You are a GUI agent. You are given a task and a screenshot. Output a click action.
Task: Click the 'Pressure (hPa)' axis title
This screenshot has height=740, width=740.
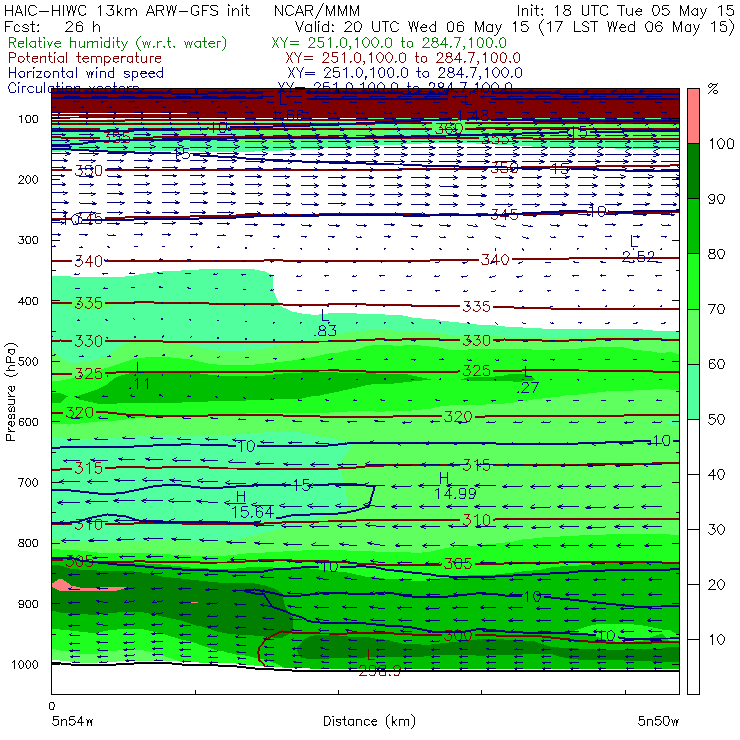point(11,392)
